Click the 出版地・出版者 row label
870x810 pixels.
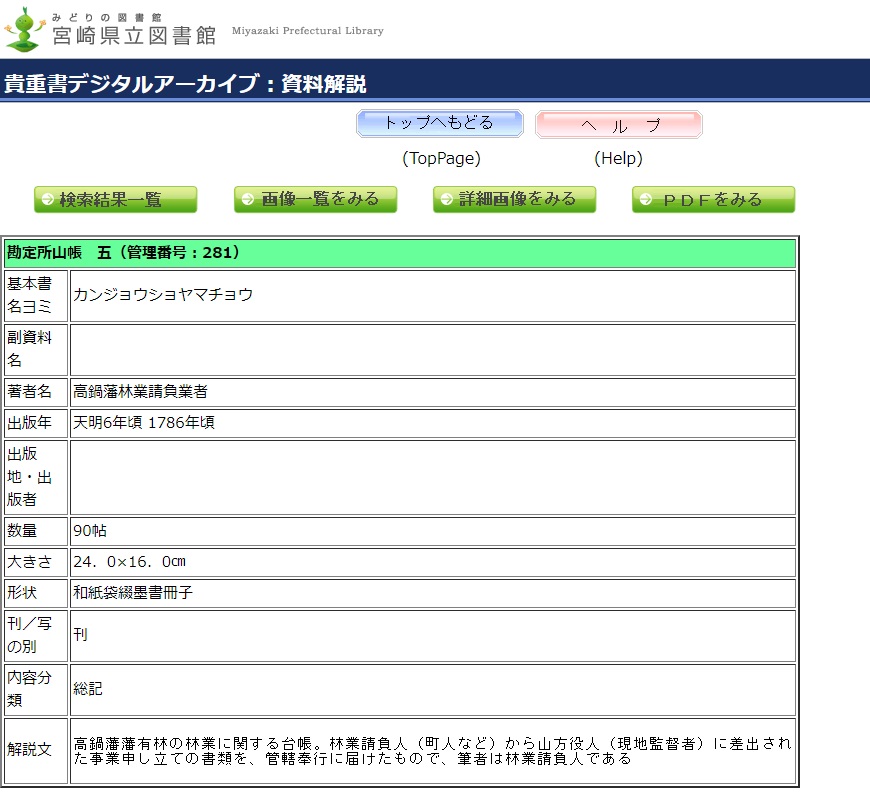[36, 477]
